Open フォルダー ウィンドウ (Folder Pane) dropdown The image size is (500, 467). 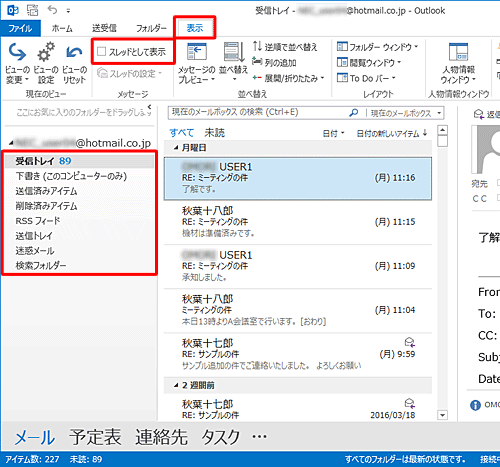[x=377, y=47]
